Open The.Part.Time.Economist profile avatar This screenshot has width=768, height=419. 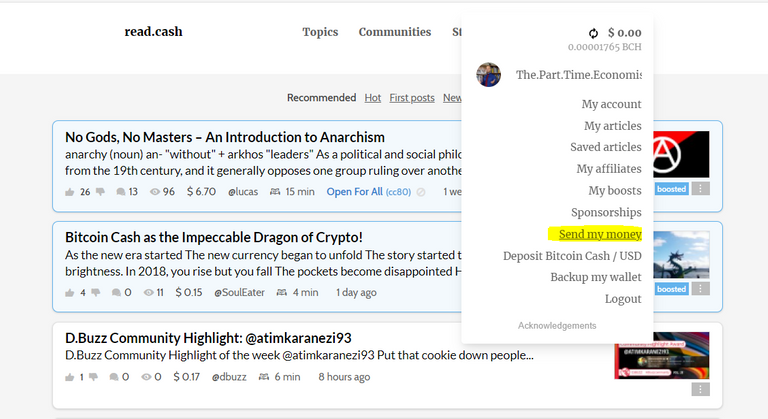(x=488, y=74)
